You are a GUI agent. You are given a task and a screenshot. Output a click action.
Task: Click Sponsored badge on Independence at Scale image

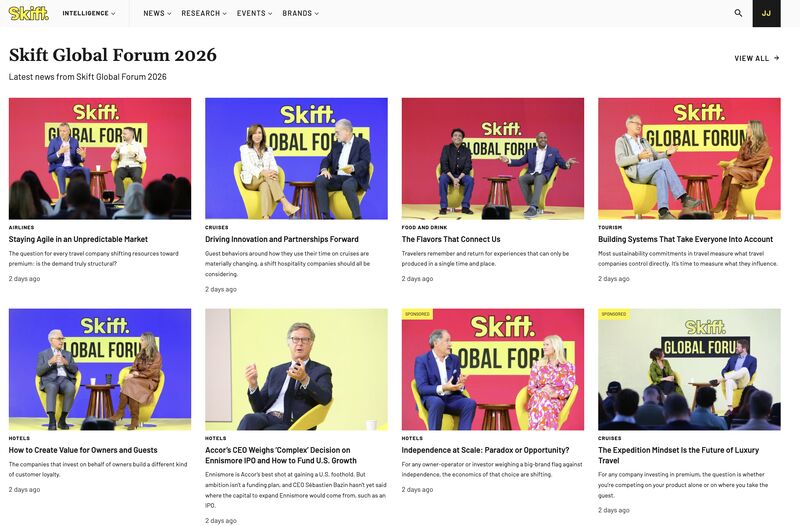(417, 314)
